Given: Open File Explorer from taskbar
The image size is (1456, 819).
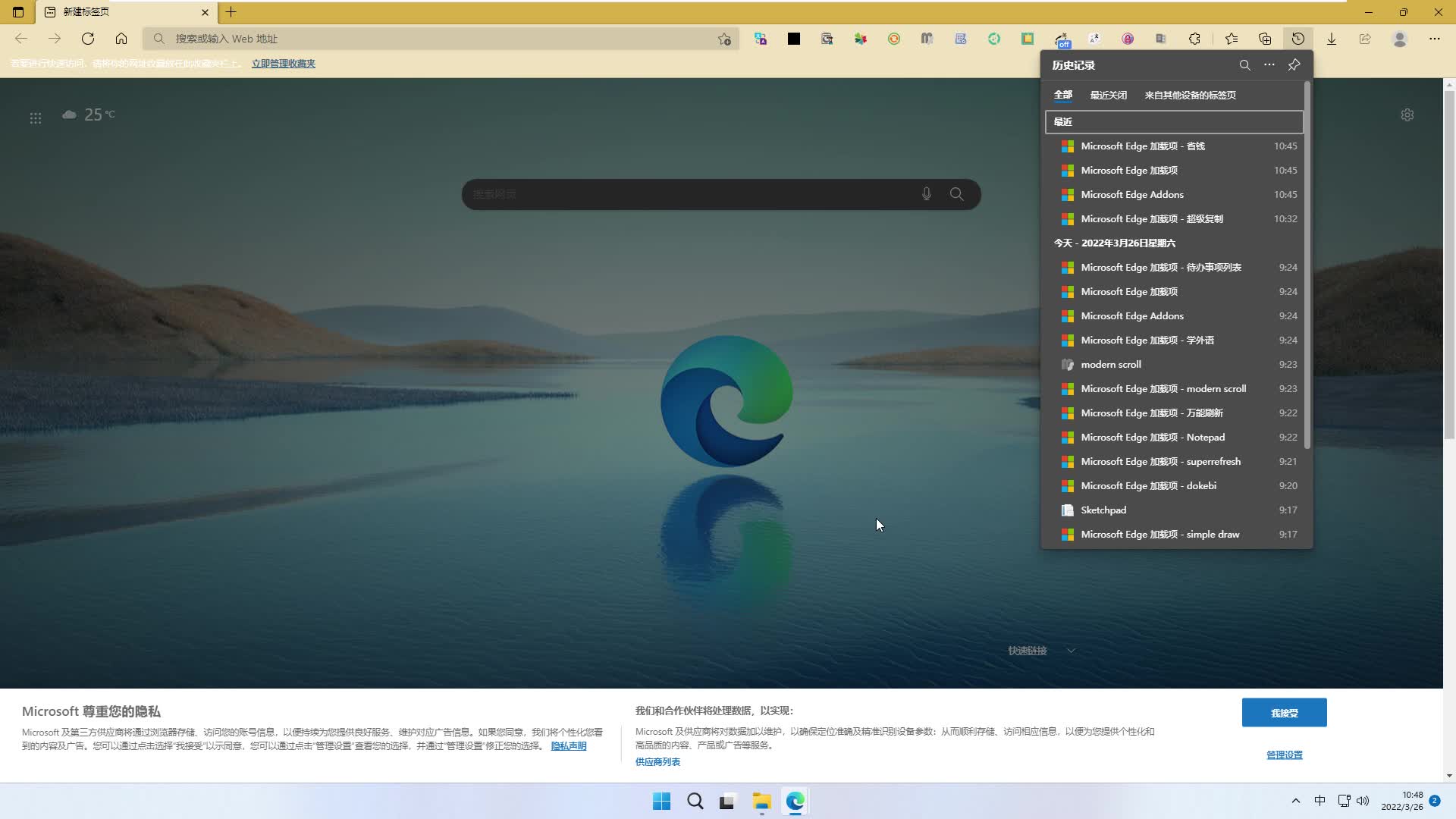Looking at the screenshot, I should 761,802.
